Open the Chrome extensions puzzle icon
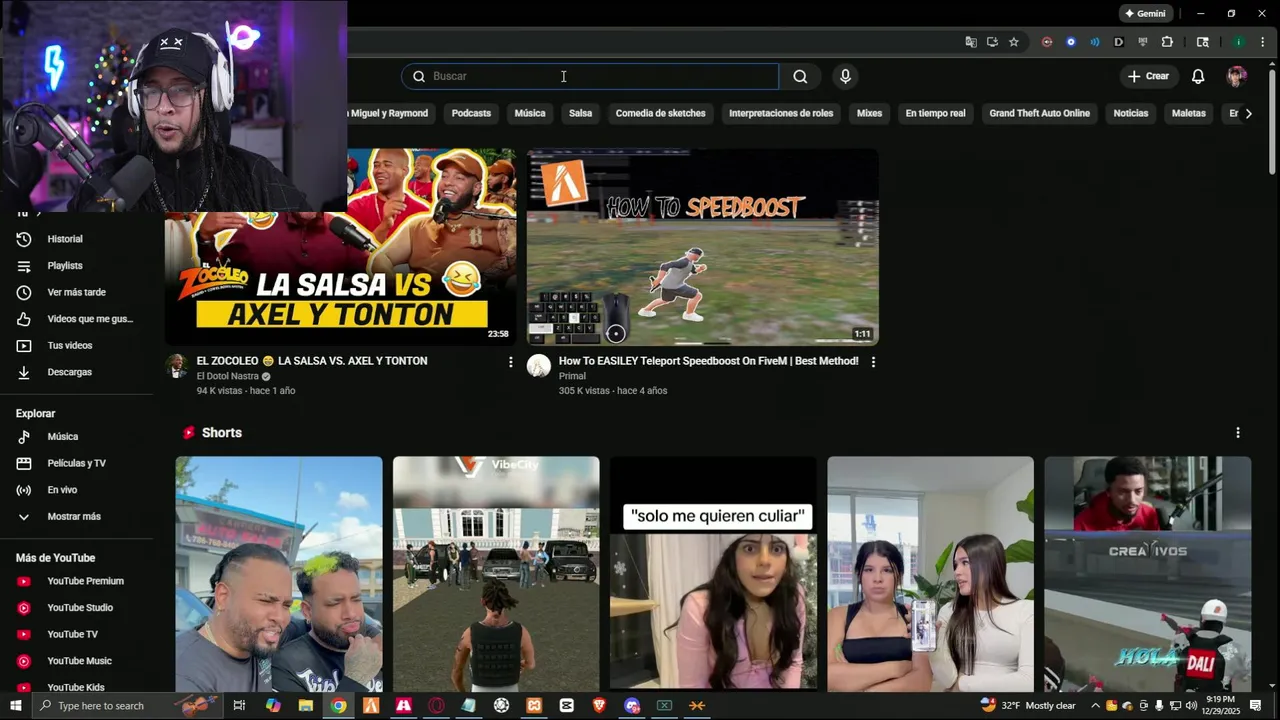The width and height of the screenshot is (1280, 720). coord(1167,42)
